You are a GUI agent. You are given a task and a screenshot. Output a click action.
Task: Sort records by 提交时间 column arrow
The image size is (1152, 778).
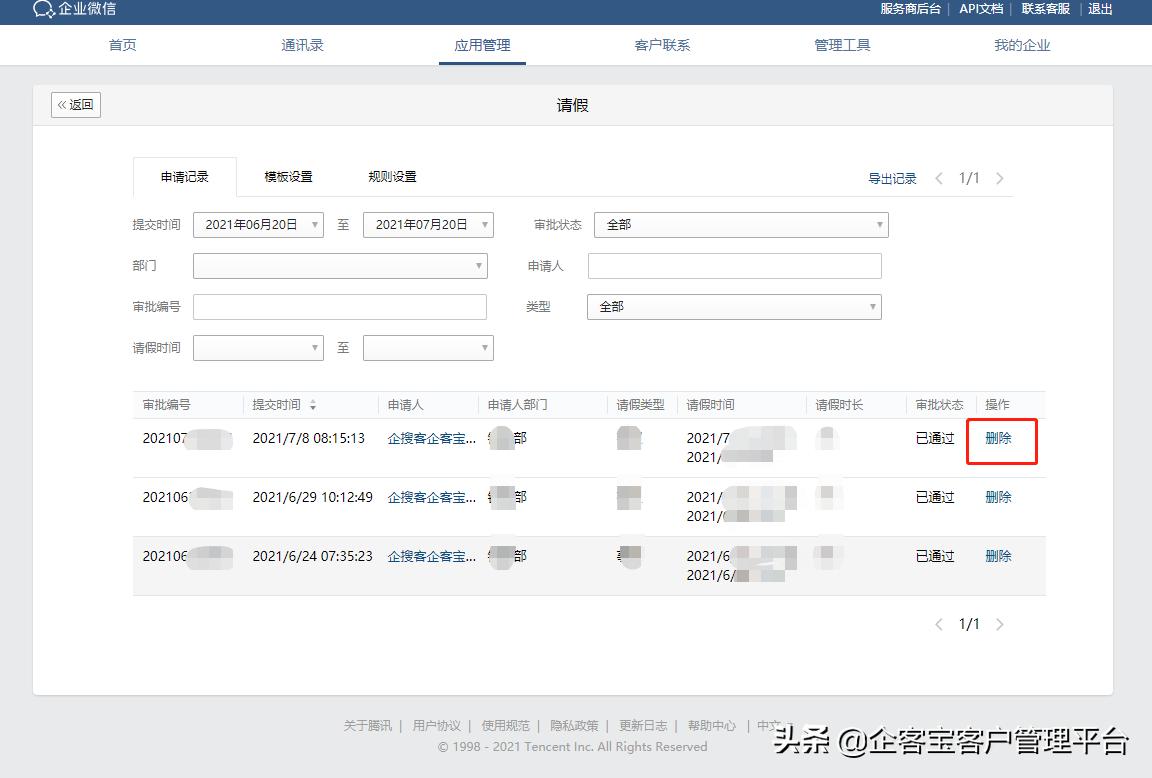pos(312,404)
